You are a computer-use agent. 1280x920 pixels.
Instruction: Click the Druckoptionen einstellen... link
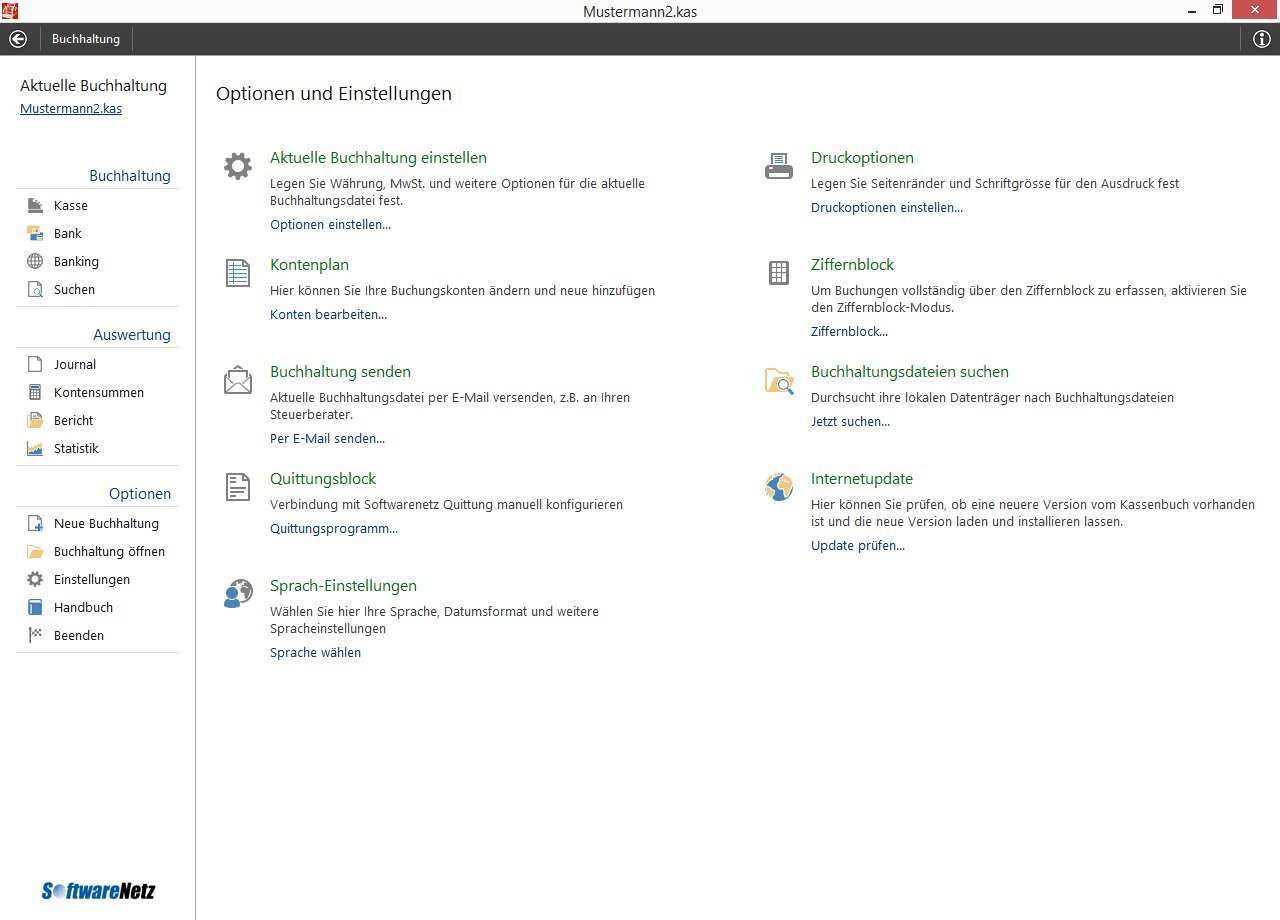(x=887, y=207)
